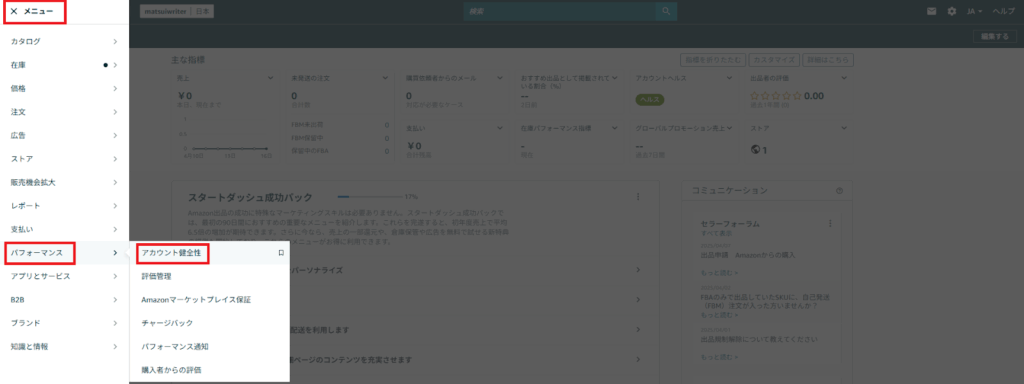The height and width of the screenshot is (384, 1024).
Task: Expand the B2B chevron arrow
Action: 115,300
